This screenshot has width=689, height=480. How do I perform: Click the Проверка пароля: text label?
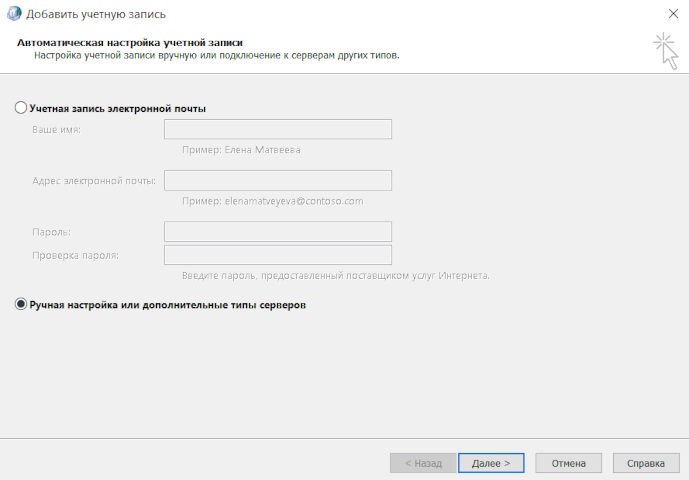pyautogui.click(x=75, y=255)
